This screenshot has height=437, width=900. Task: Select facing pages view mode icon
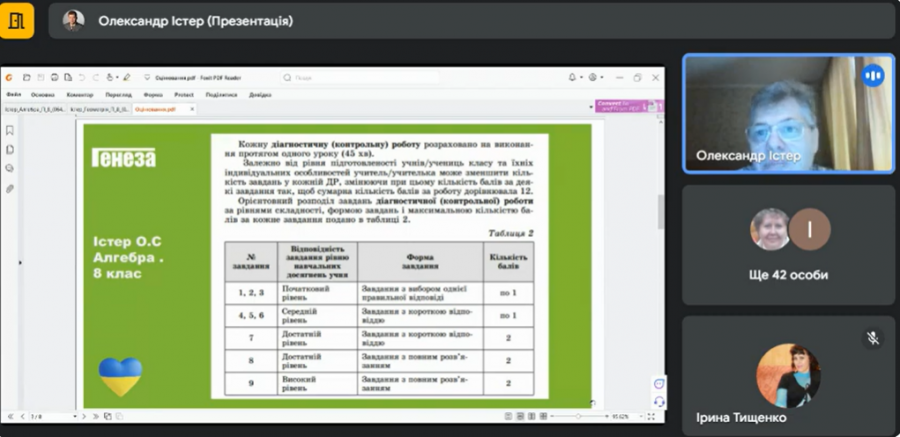532,416
